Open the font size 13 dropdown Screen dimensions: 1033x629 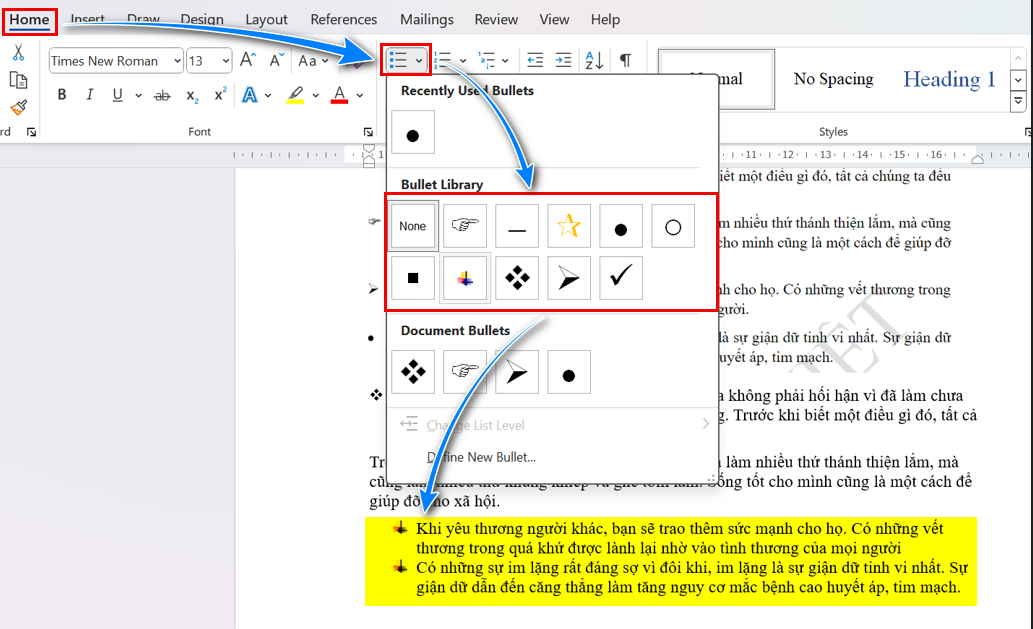(223, 61)
